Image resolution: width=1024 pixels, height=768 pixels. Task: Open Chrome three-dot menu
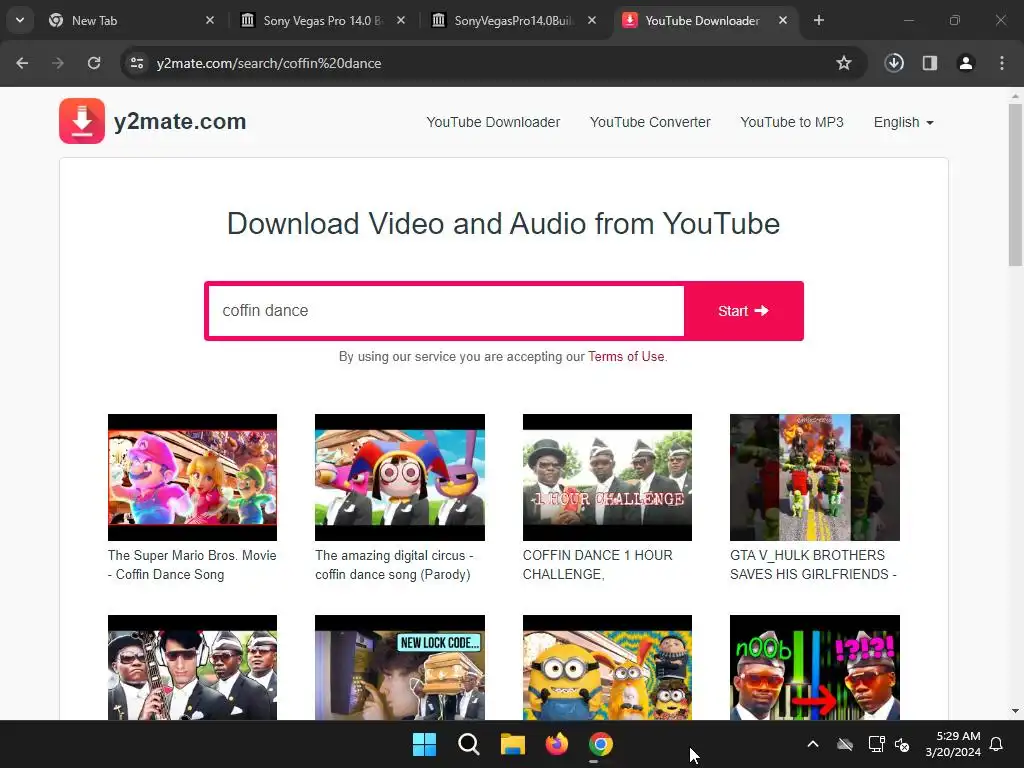pos(1002,63)
